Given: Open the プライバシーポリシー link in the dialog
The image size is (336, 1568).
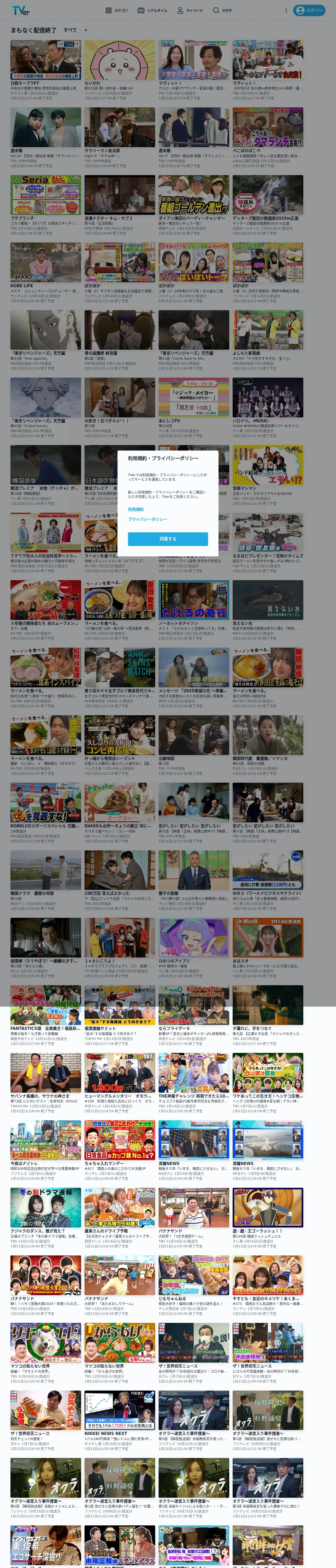Looking at the screenshot, I should tap(148, 519).
